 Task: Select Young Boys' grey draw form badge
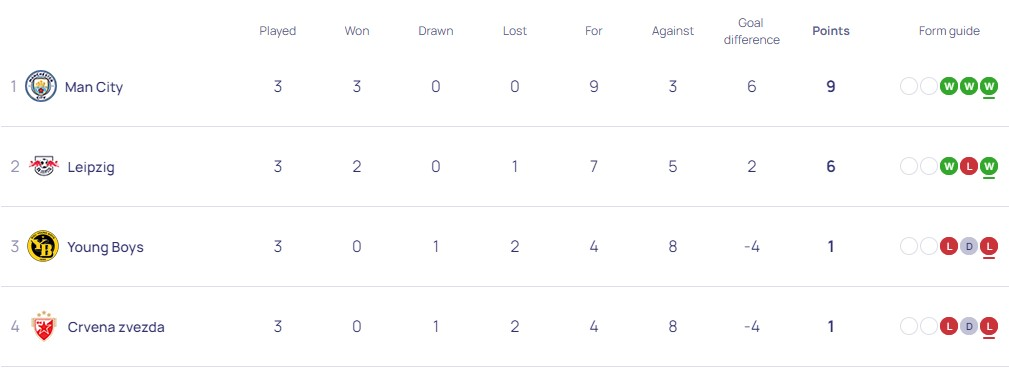(x=969, y=246)
